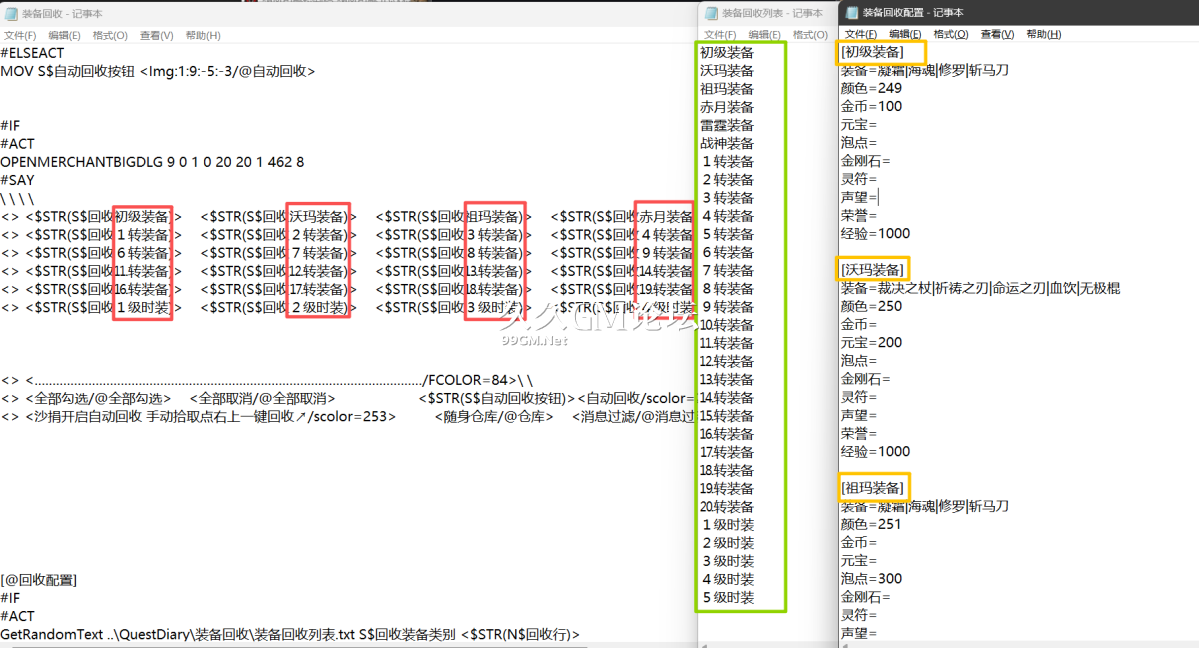Click the Notepad icon in 装备回收配置 title bar
This screenshot has height=648, width=1199.
click(852, 13)
